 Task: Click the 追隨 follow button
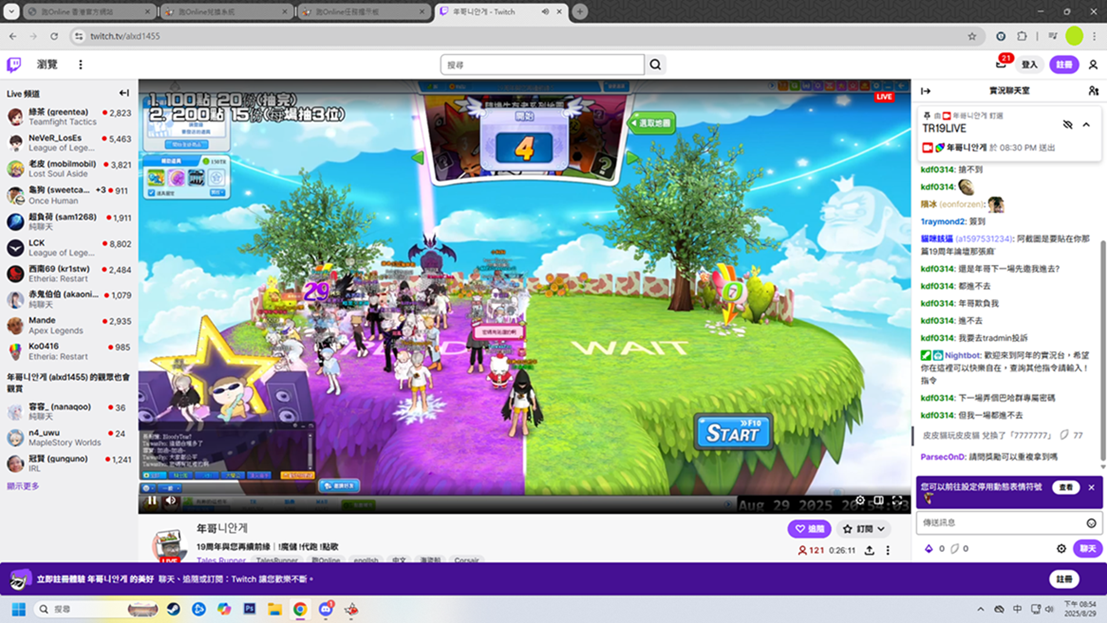809,529
